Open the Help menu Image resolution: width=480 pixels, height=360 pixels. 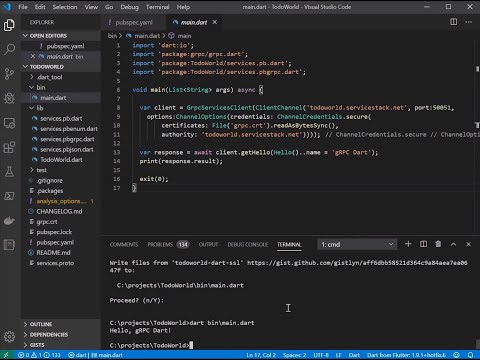point(183,7)
